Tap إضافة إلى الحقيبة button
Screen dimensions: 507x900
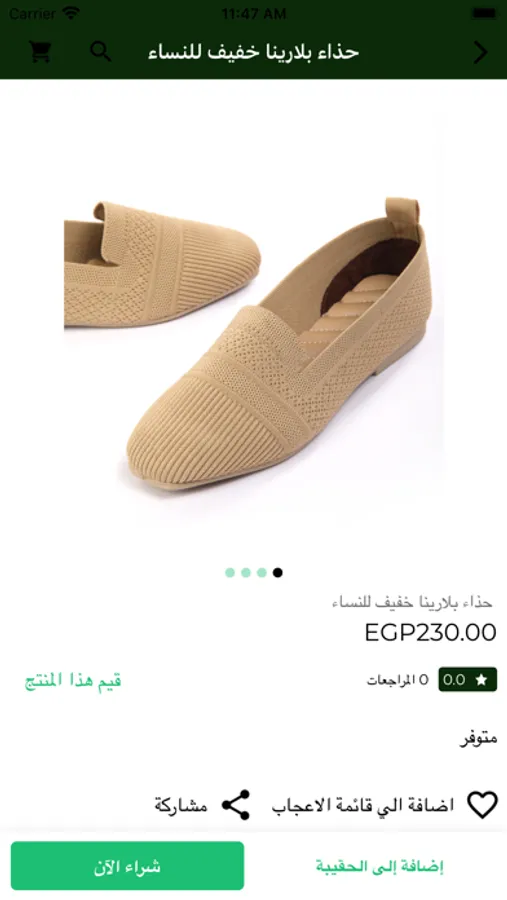coord(380,866)
